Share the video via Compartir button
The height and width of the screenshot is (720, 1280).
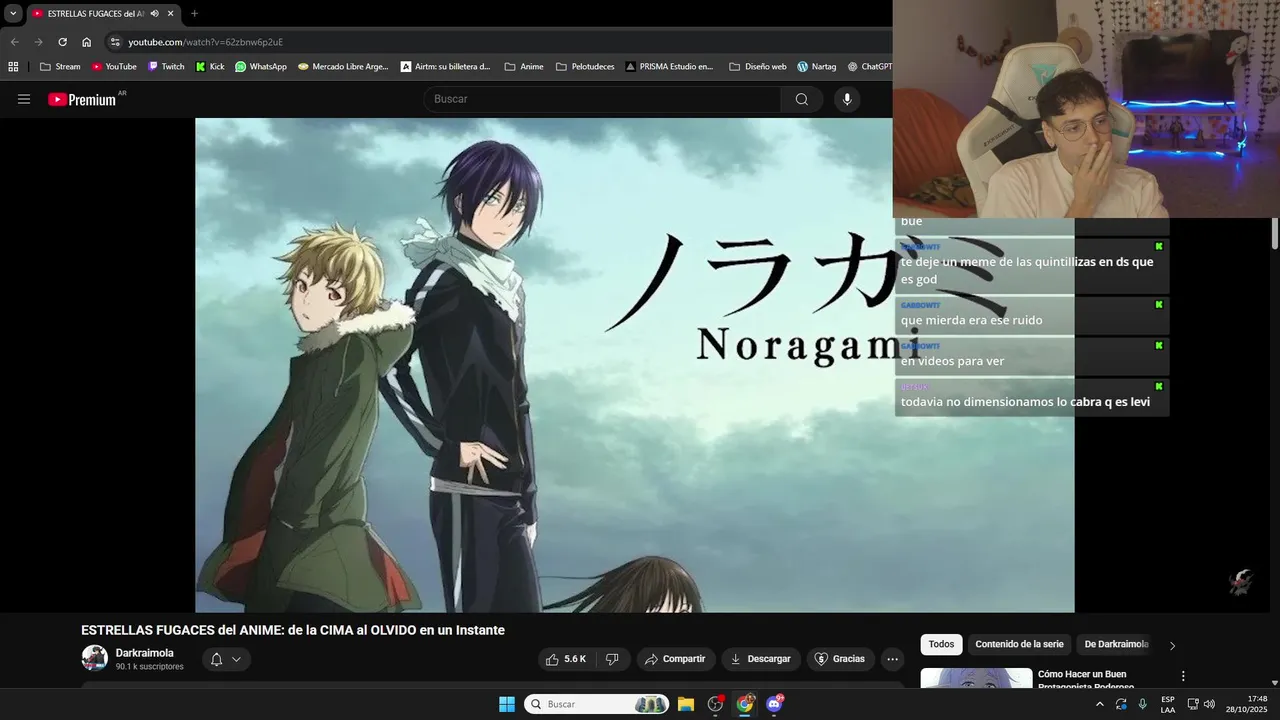point(676,659)
